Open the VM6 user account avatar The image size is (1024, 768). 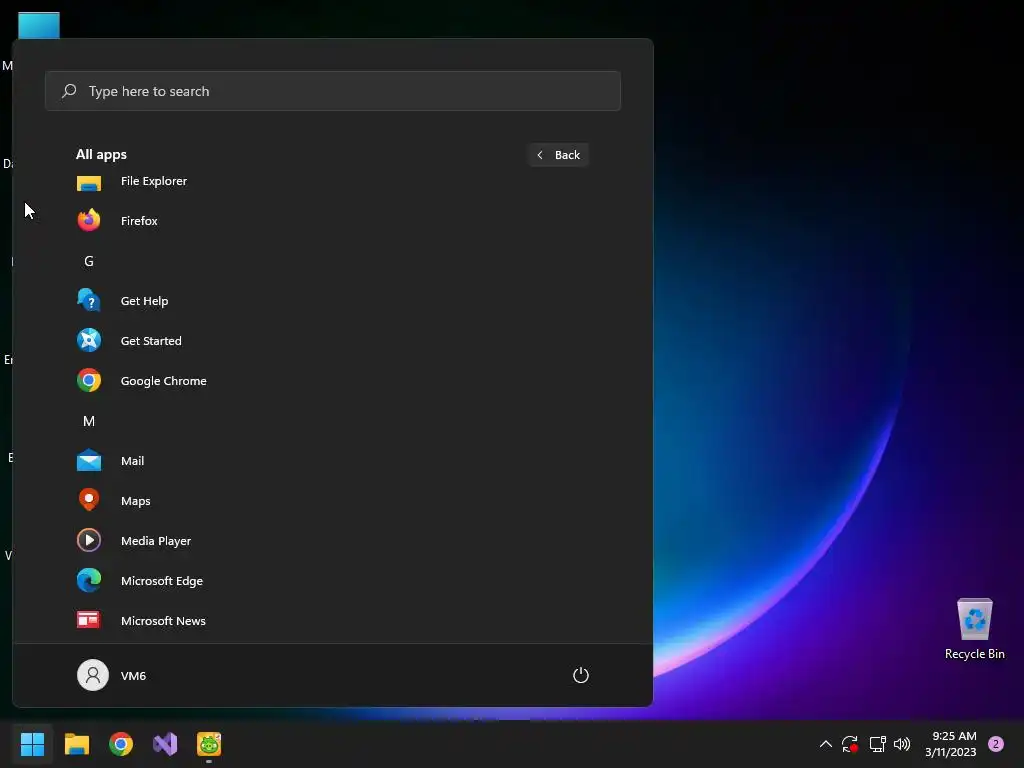pos(93,675)
